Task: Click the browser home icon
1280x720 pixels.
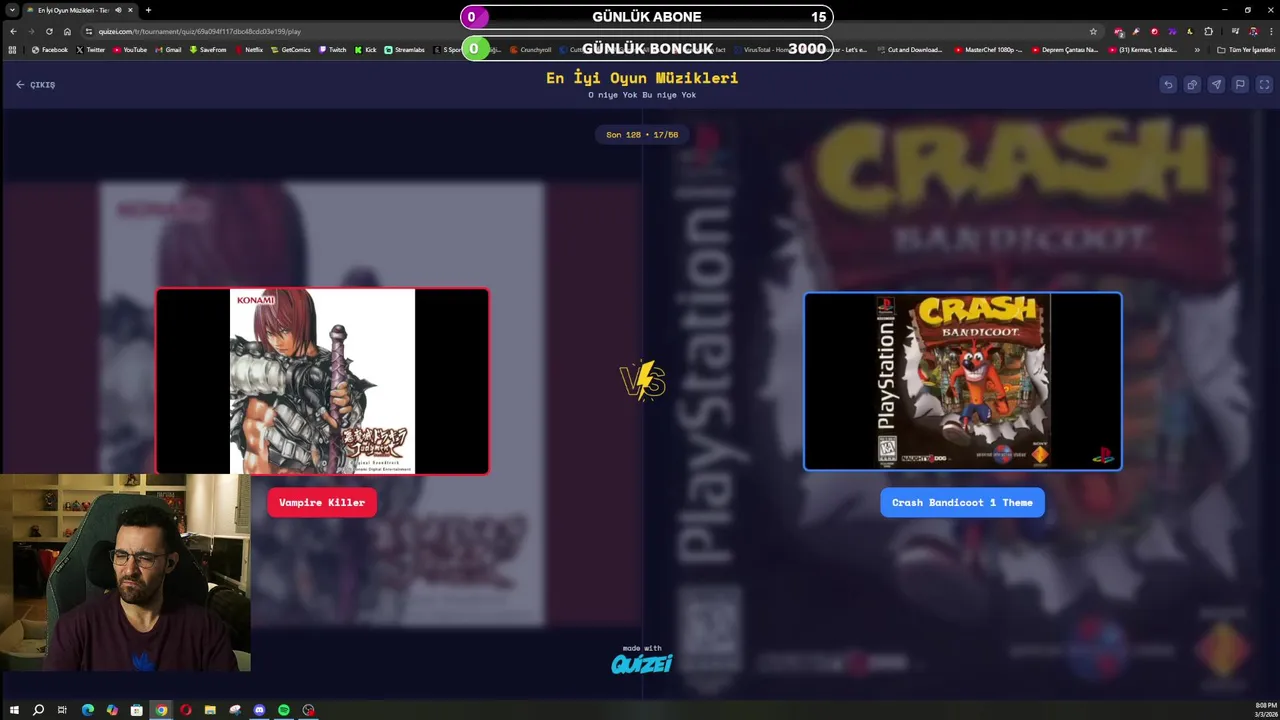Action: pyautogui.click(x=67, y=31)
